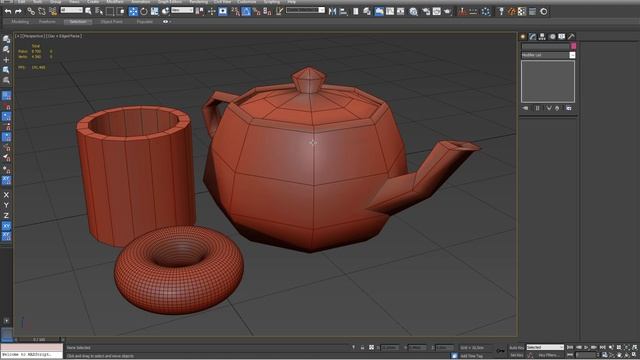Open the viewport [+] general menu

coord(18,36)
